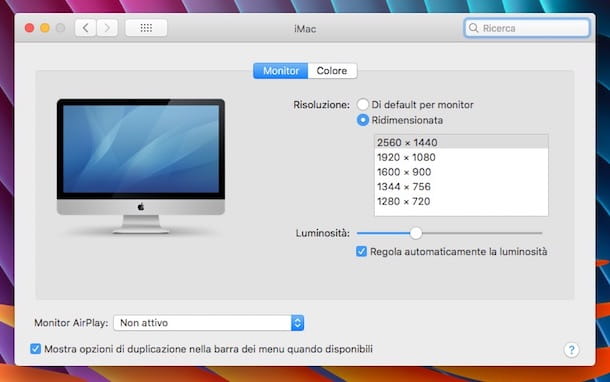The height and width of the screenshot is (382, 610).
Task: Toggle 'Regola automaticamente la luminosità' checkbox
Action: tap(361, 252)
